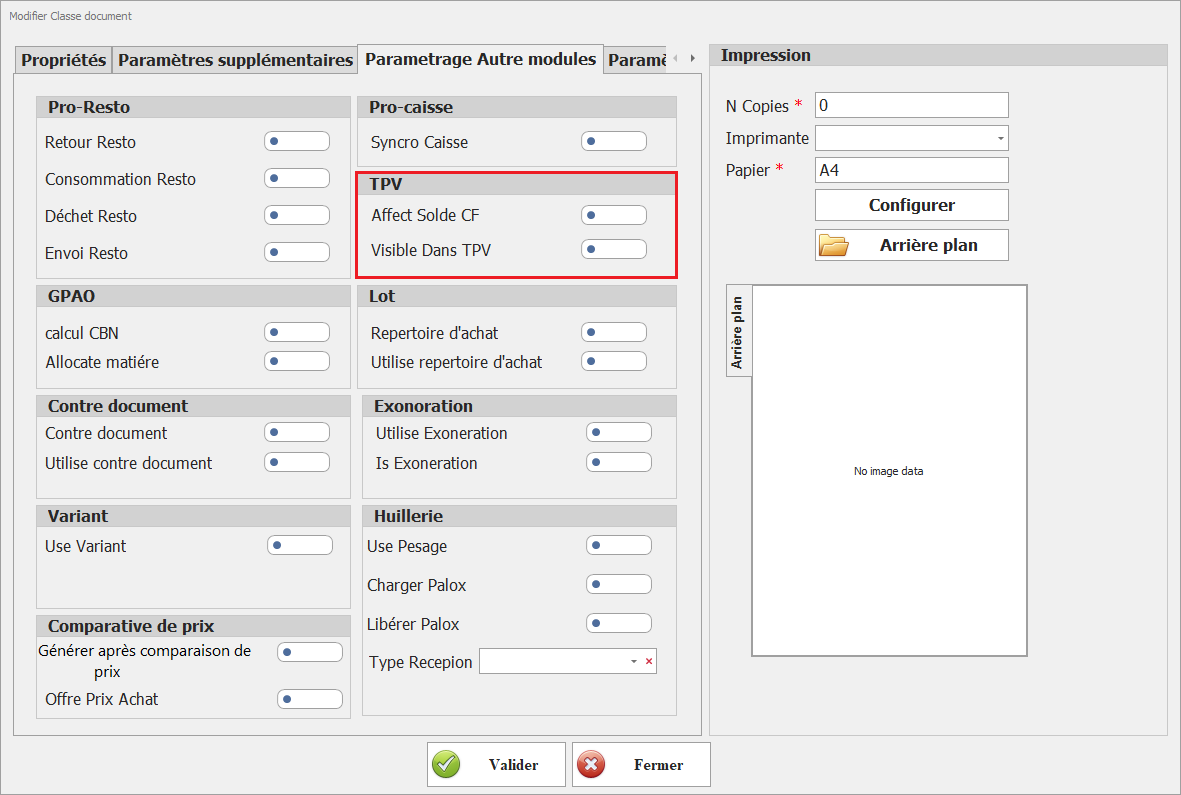This screenshot has height=795, width=1181.
Task: Click the Papier input field
Action: 911,170
